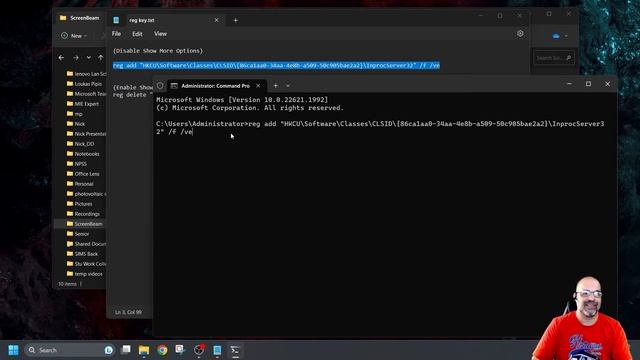
Task: Minimize the Terminal window
Action: coord(569,84)
